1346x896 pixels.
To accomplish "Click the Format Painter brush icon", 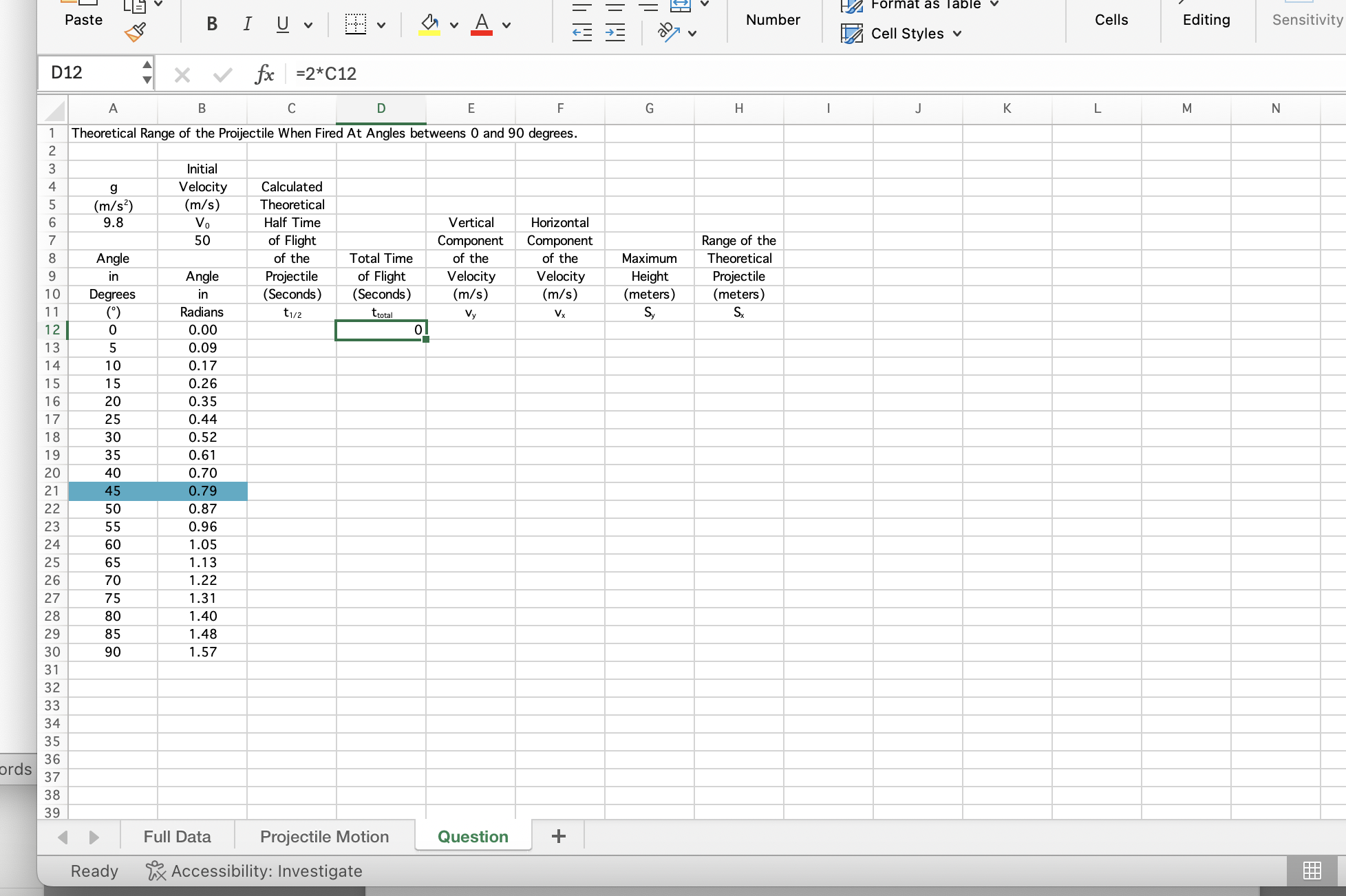I will 135,32.
